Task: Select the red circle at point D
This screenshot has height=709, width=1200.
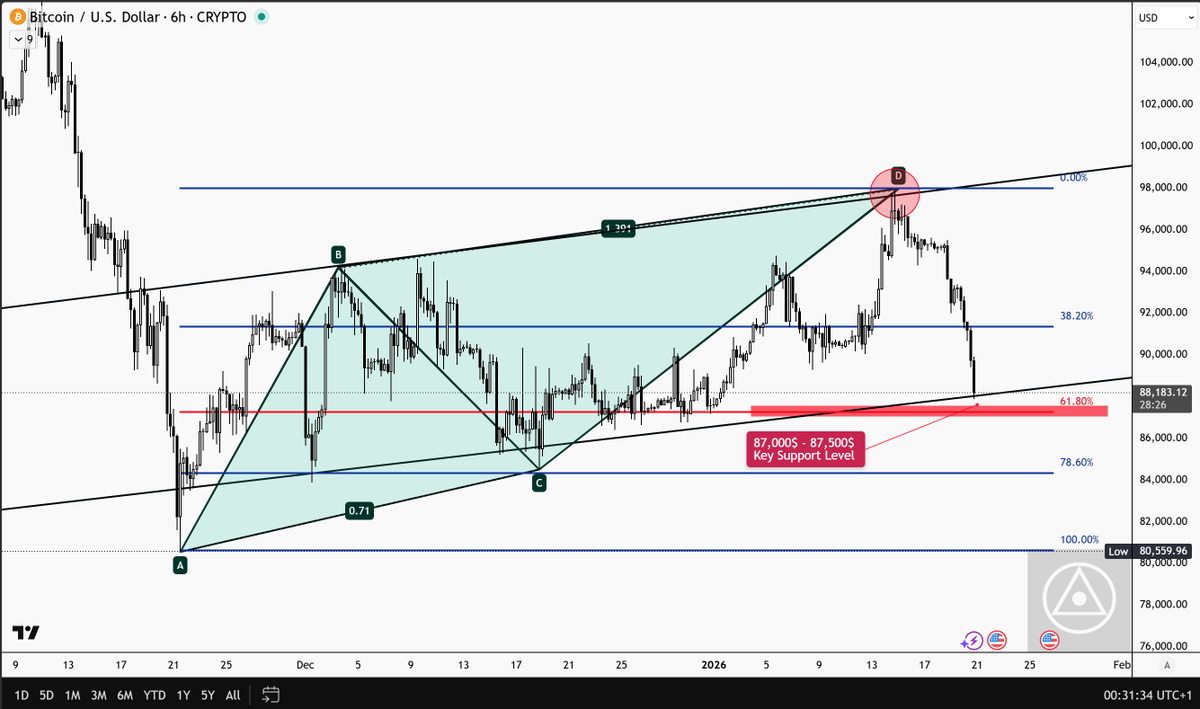Action: pyautogui.click(x=894, y=193)
